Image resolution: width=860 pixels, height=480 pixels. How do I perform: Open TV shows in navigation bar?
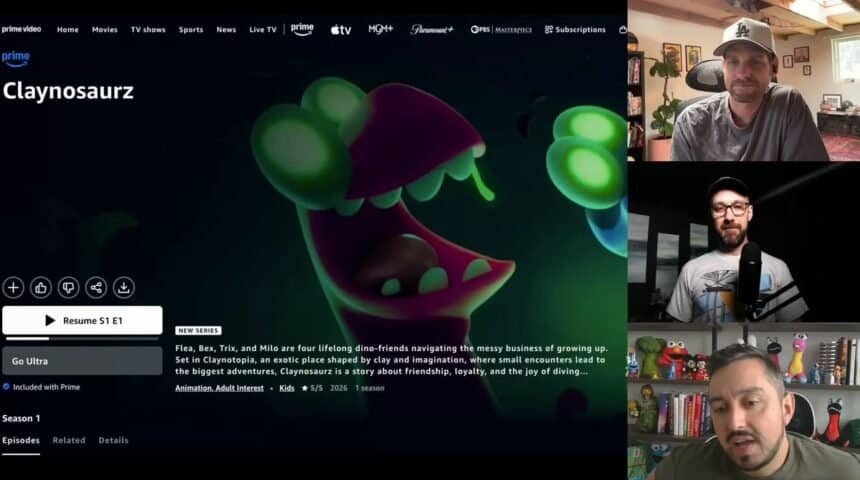coord(148,30)
